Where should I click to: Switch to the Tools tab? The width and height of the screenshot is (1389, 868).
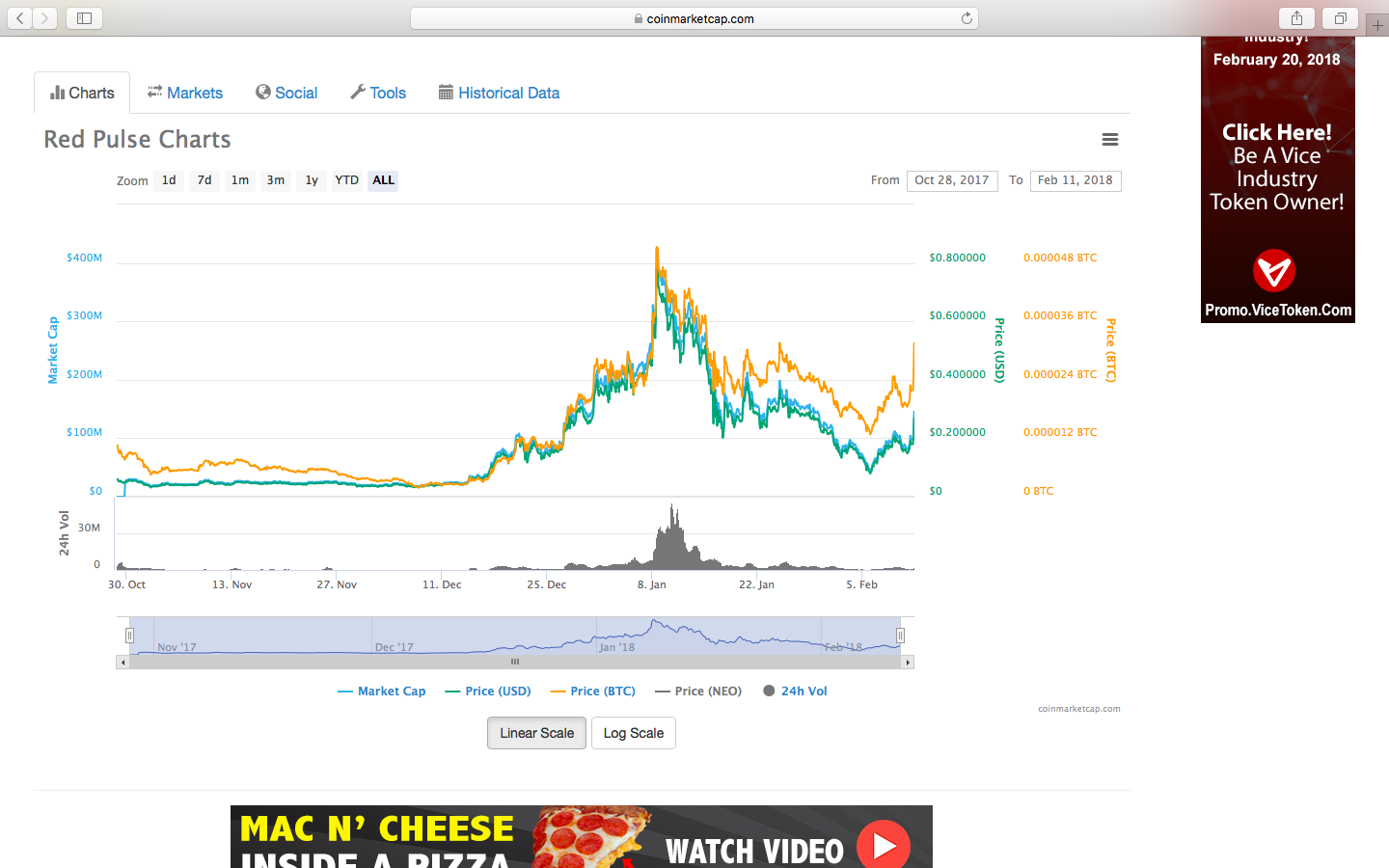[378, 93]
